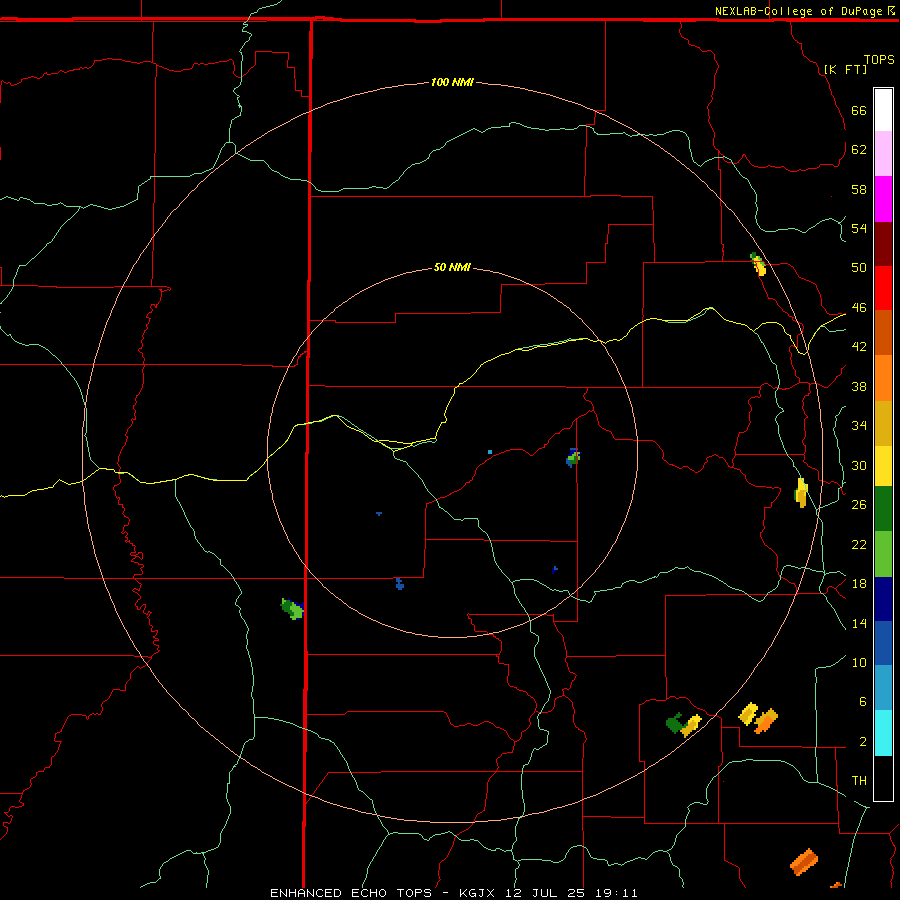Click the '12 JUL 25 19:11' timestamp
900x900 pixels.
[571, 893]
